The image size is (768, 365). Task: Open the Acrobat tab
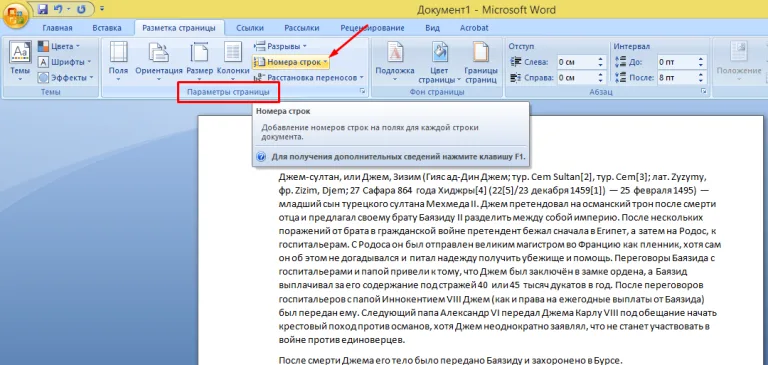click(474, 28)
